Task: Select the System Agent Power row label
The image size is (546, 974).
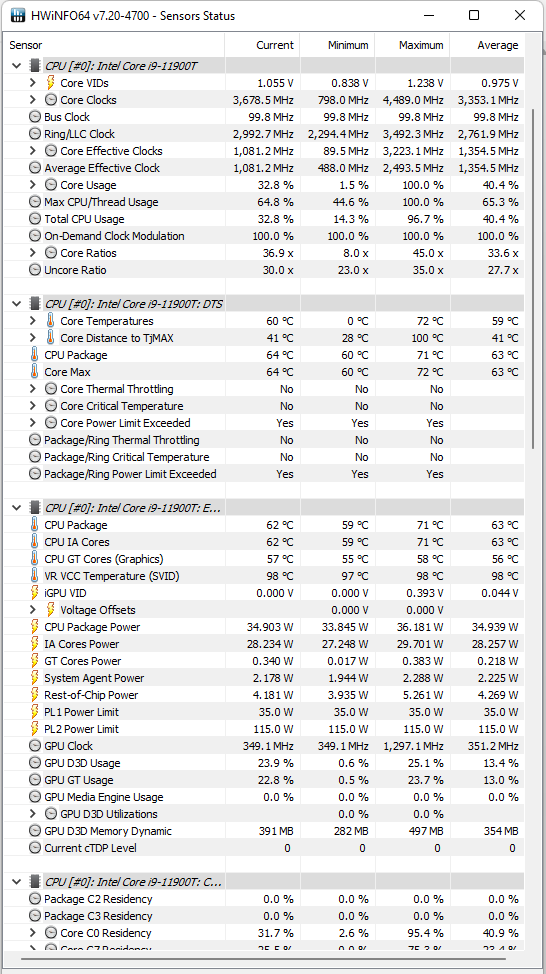Action: tap(94, 678)
